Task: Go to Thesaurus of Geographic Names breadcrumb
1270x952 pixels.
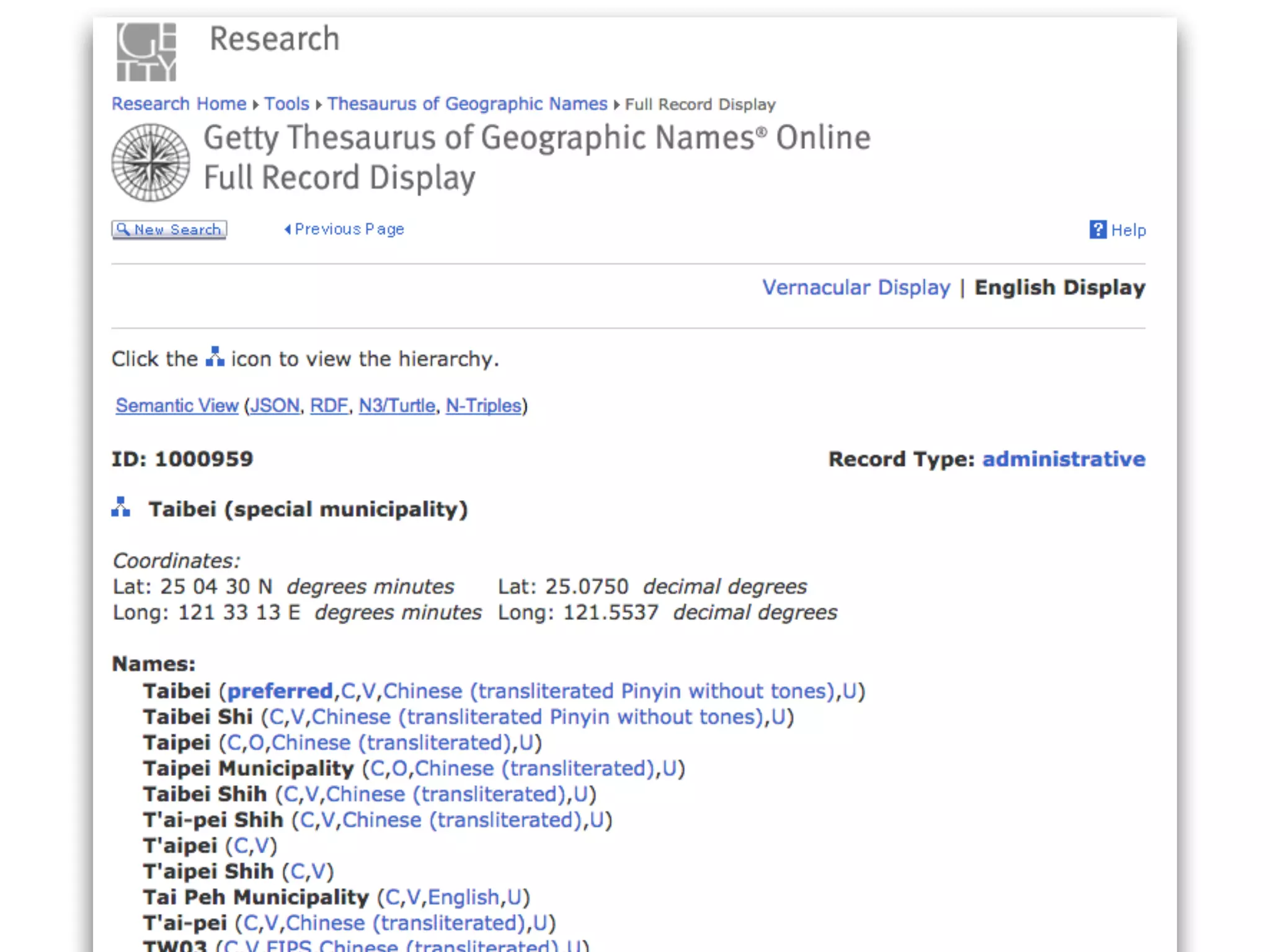Action: pyautogui.click(x=467, y=104)
